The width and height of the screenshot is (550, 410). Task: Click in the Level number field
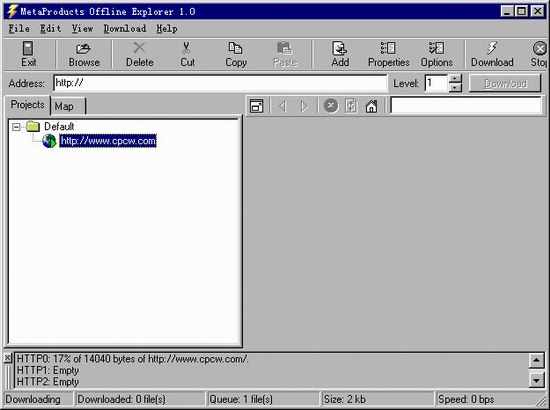click(x=436, y=83)
